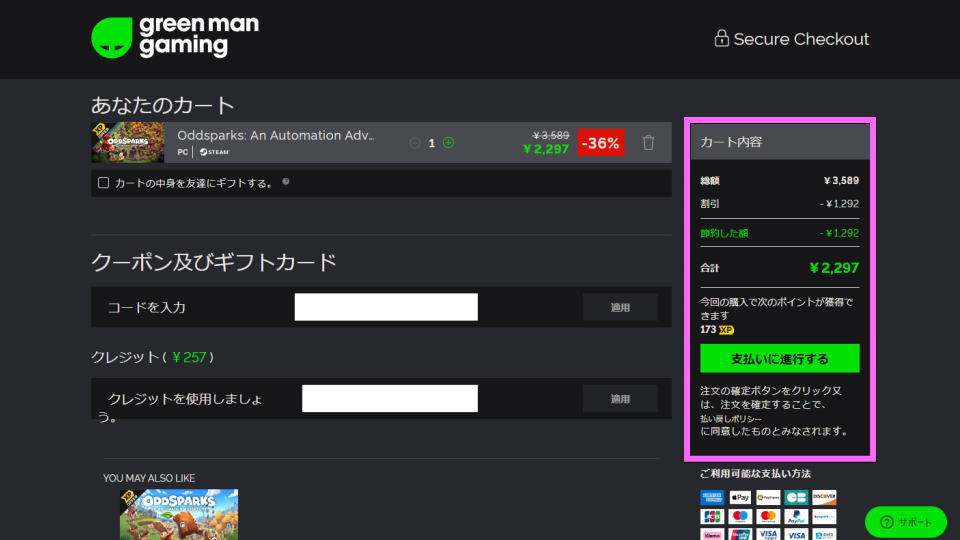Screen dimensions: 960x540
Task: Apply the coupon code with 適用 button
Action: [x=620, y=307]
